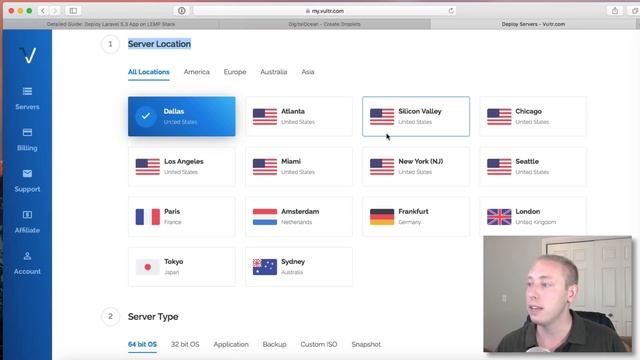Open the Custom ISO tab
Image resolution: width=640 pixels, height=360 pixels.
[x=319, y=344]
